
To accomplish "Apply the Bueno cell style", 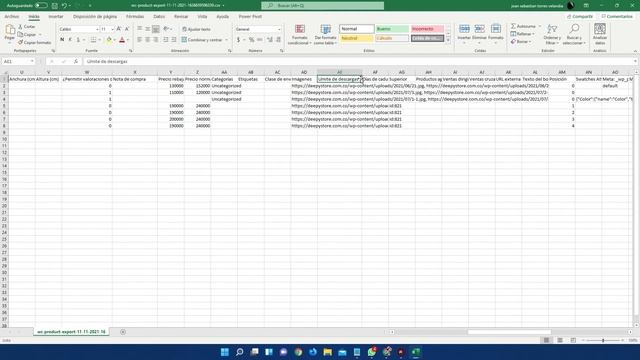I will point(392,29).
